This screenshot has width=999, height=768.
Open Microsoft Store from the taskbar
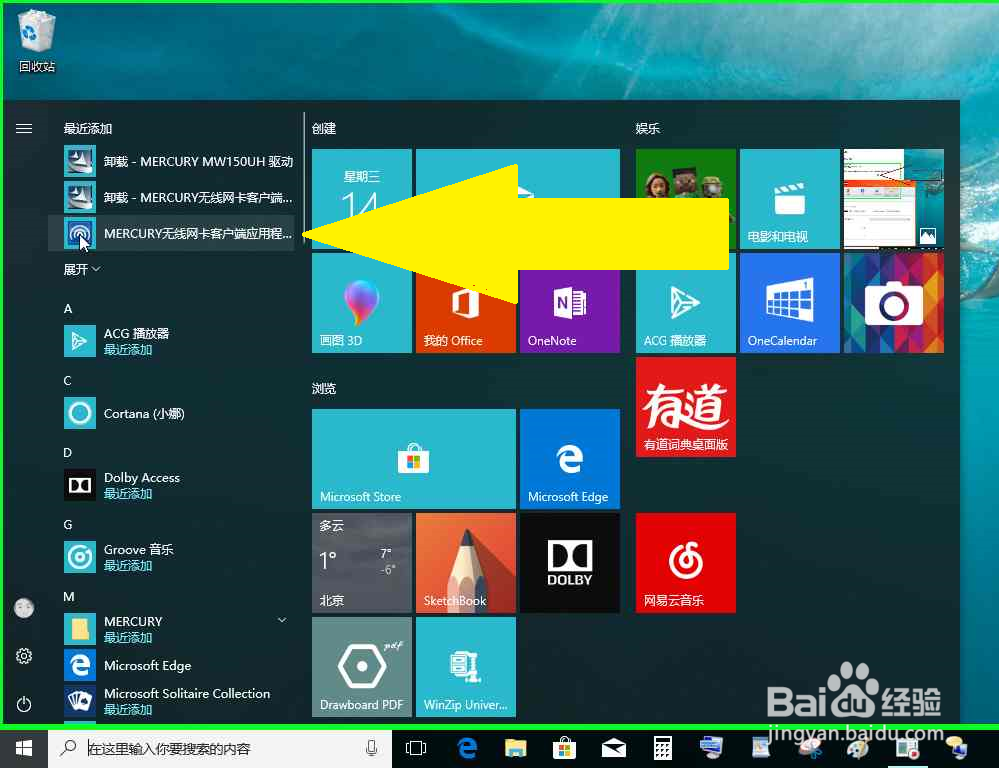(564, 749)
